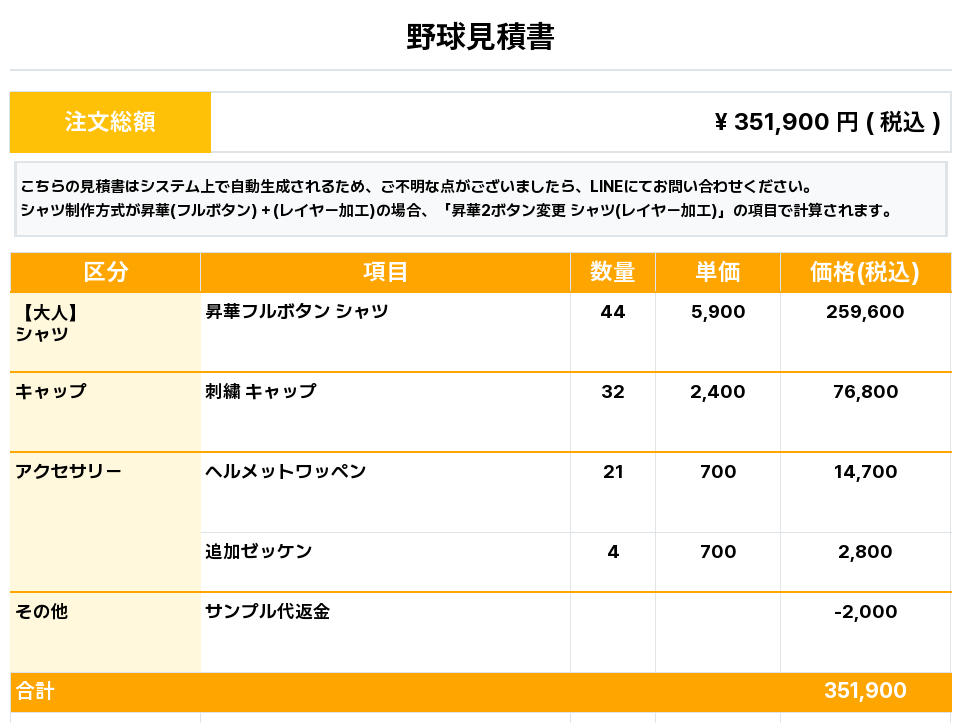This screenshot has width=961, height=723.
Task: Click the 合計 351,900 total row
Action: pyautogui.click(x=480, y=692)
